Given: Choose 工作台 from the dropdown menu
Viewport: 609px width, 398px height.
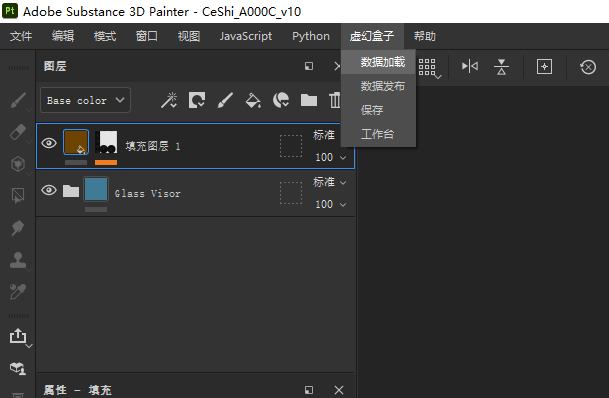Looking at the screenshot, I should 378,134.
